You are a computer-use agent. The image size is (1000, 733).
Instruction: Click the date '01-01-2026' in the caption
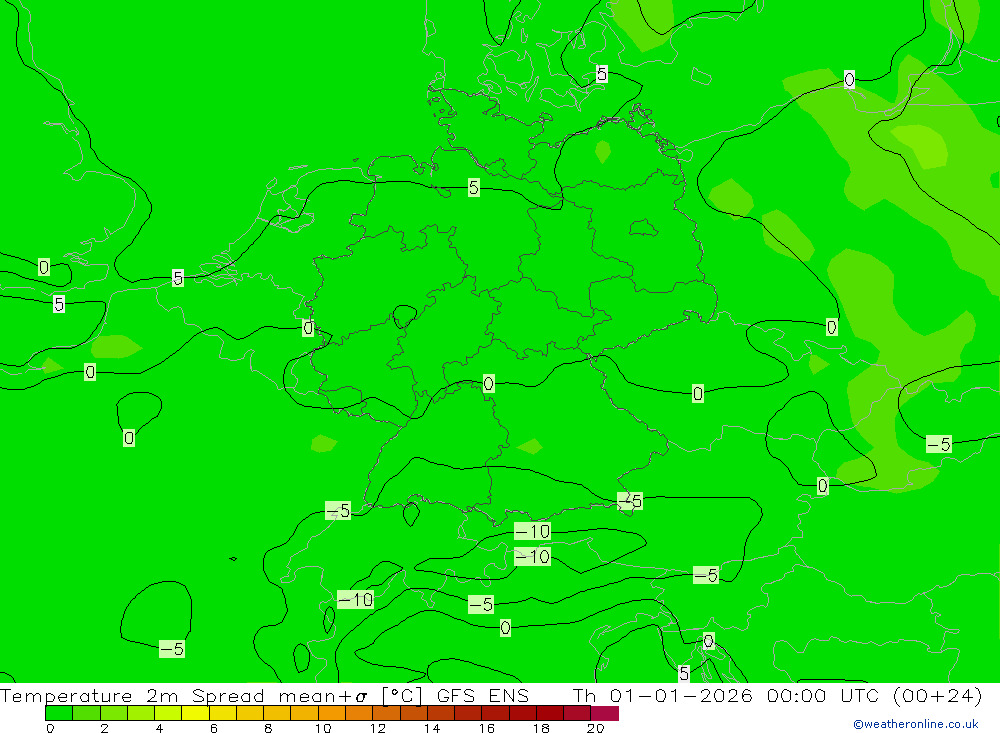[x=681, y=695]
